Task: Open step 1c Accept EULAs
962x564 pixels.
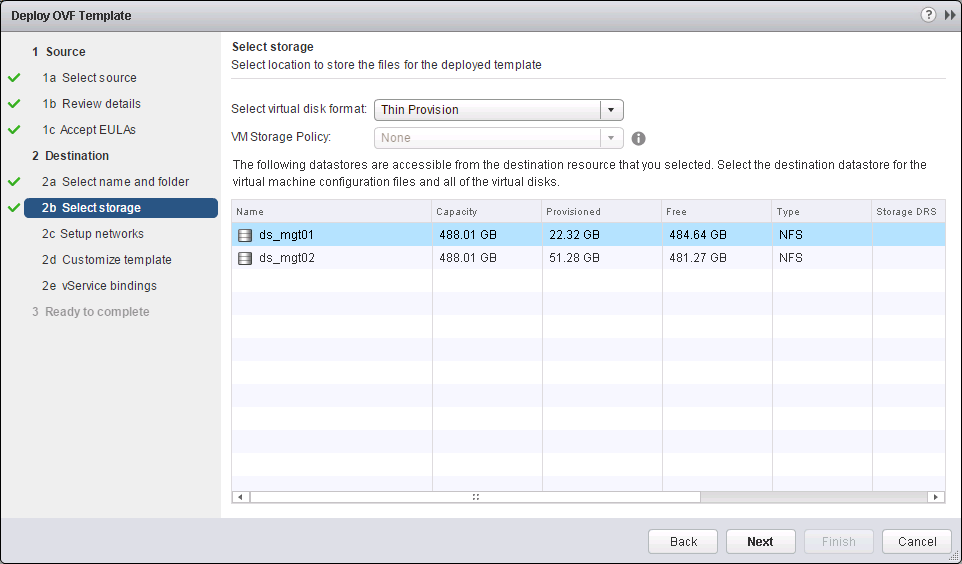Action: (98, 130)
